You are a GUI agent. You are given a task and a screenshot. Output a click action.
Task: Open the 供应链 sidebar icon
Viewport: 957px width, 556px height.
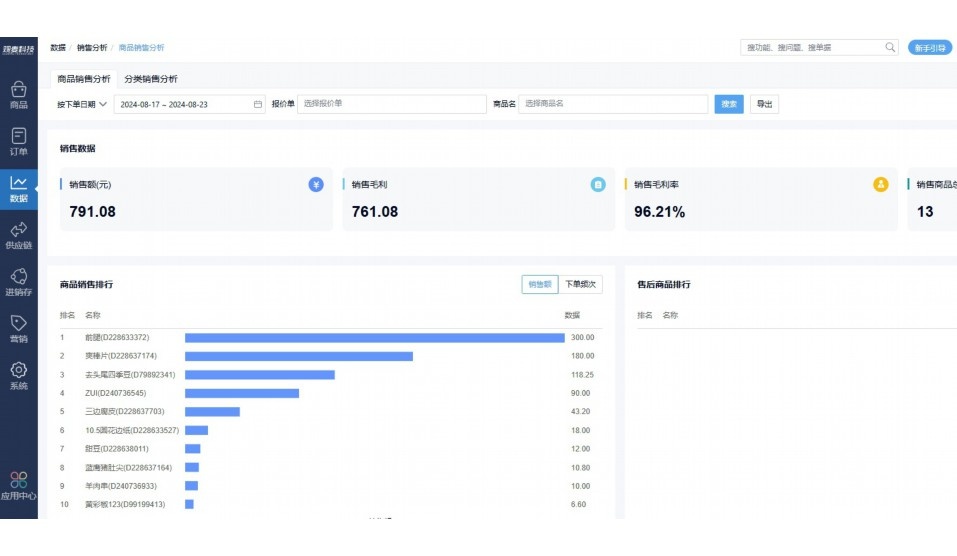tap(18, 235)
